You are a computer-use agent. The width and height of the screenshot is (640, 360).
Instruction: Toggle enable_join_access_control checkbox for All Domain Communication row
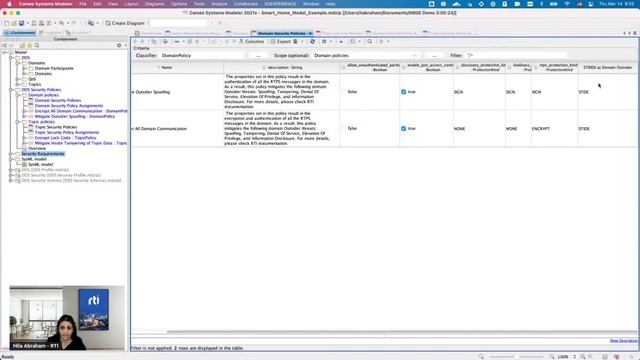404,129
